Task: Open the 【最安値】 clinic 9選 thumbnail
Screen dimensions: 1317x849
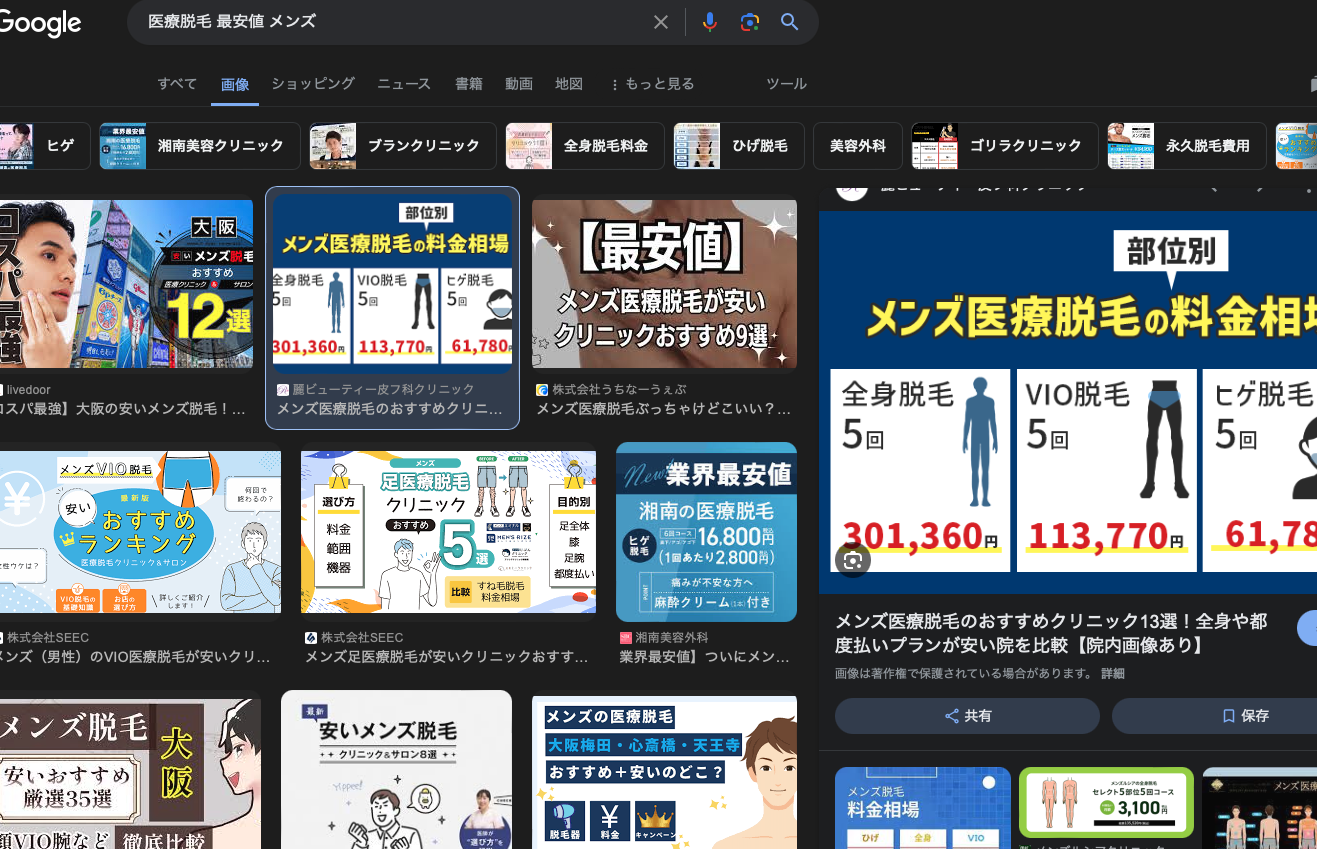Action: (x=664, y=284)
